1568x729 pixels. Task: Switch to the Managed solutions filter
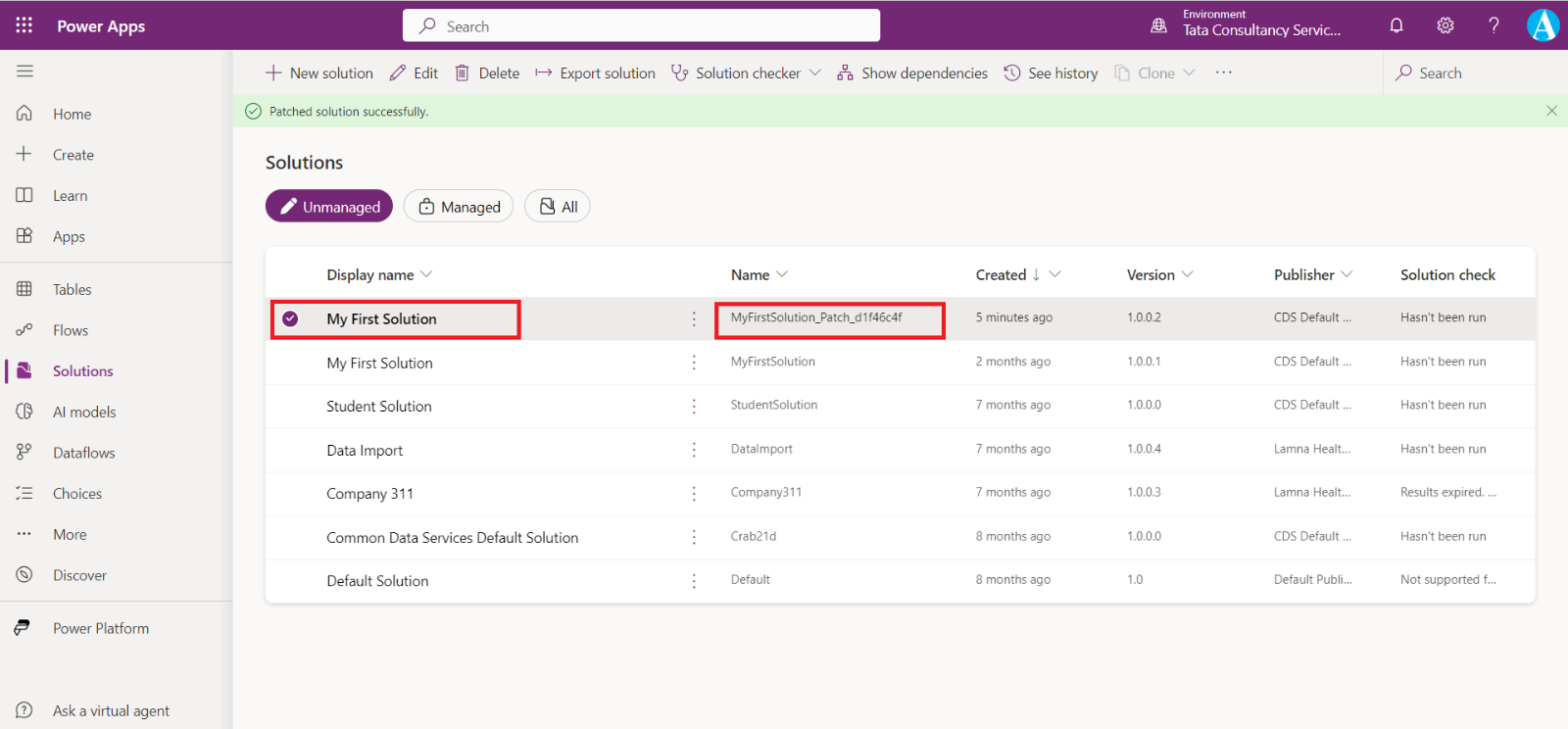[x=459, y=207]
